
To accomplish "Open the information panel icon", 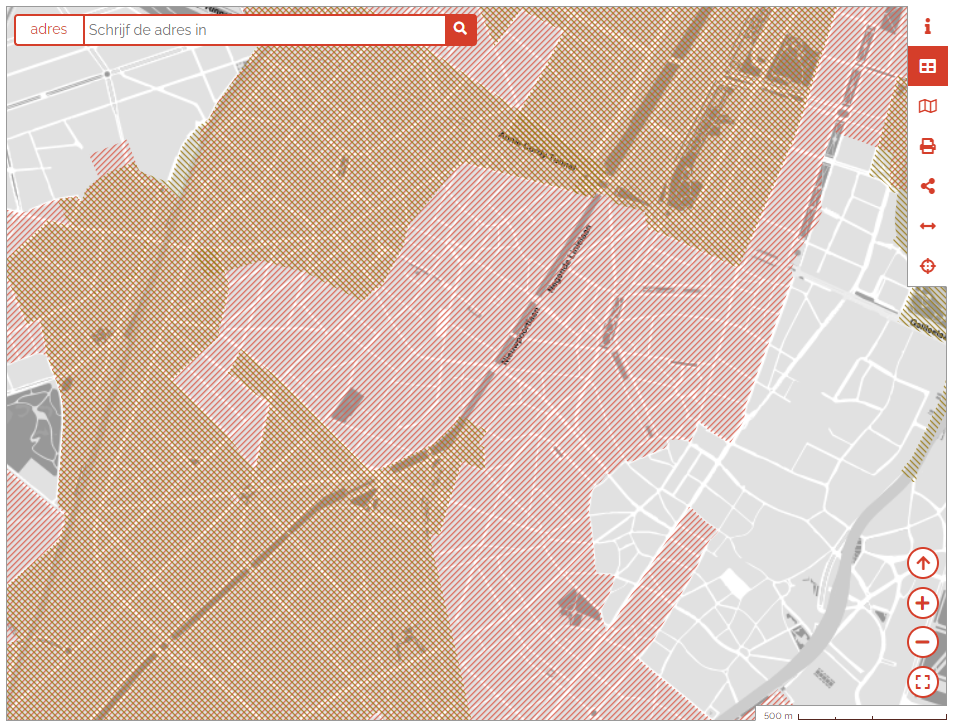I will pos(927,27).
